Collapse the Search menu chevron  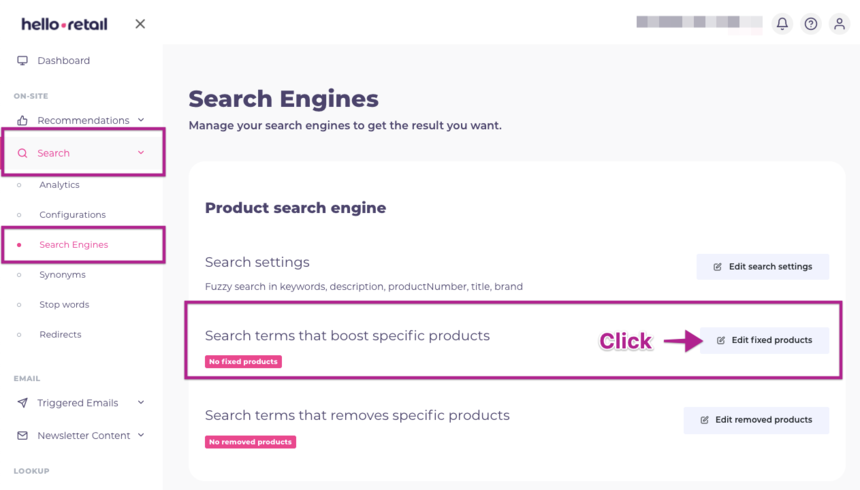141,153
